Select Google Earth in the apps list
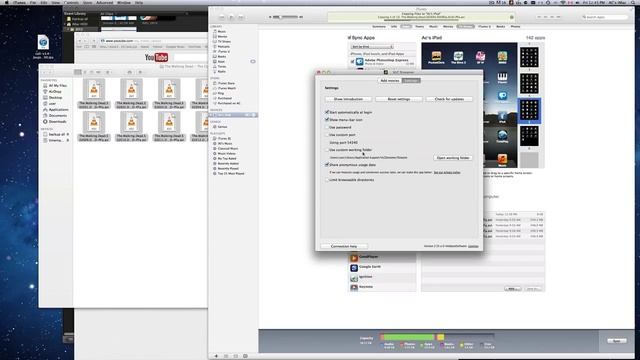The image size is (640, 360). click(382, 268)
